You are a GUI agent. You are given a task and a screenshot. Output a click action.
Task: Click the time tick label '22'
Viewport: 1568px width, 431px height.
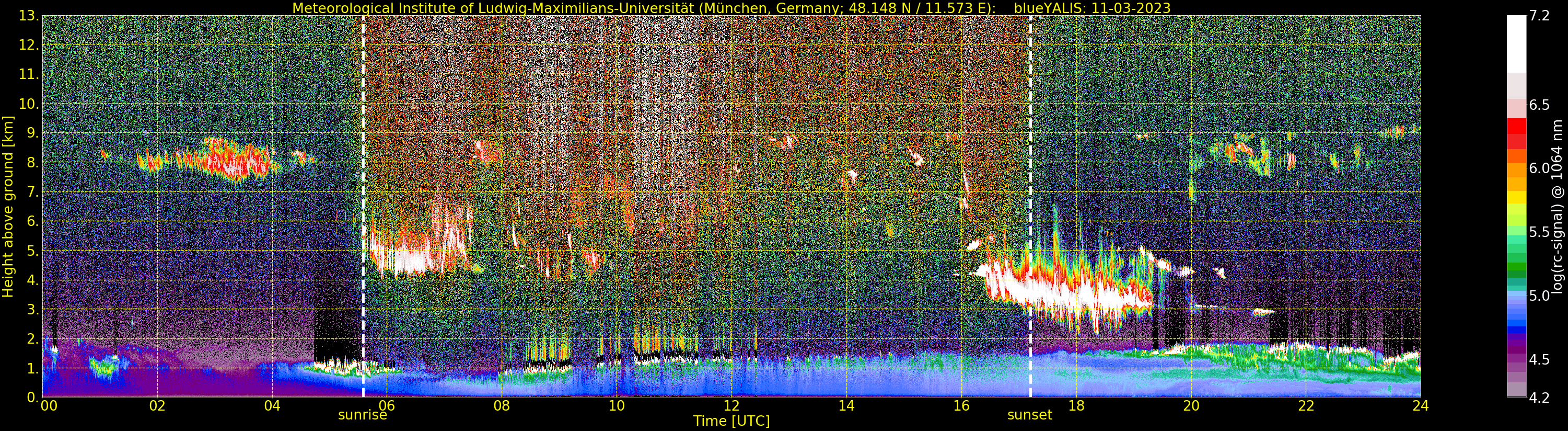1306,405
